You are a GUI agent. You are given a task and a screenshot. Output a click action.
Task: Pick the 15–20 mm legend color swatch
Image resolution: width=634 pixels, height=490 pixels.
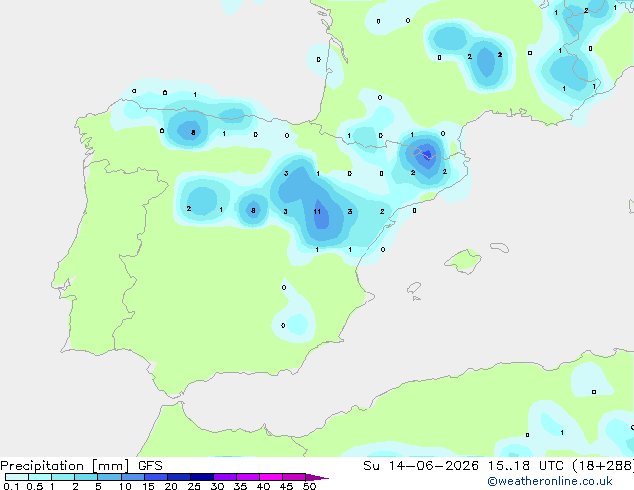click(x=155, y=477)
